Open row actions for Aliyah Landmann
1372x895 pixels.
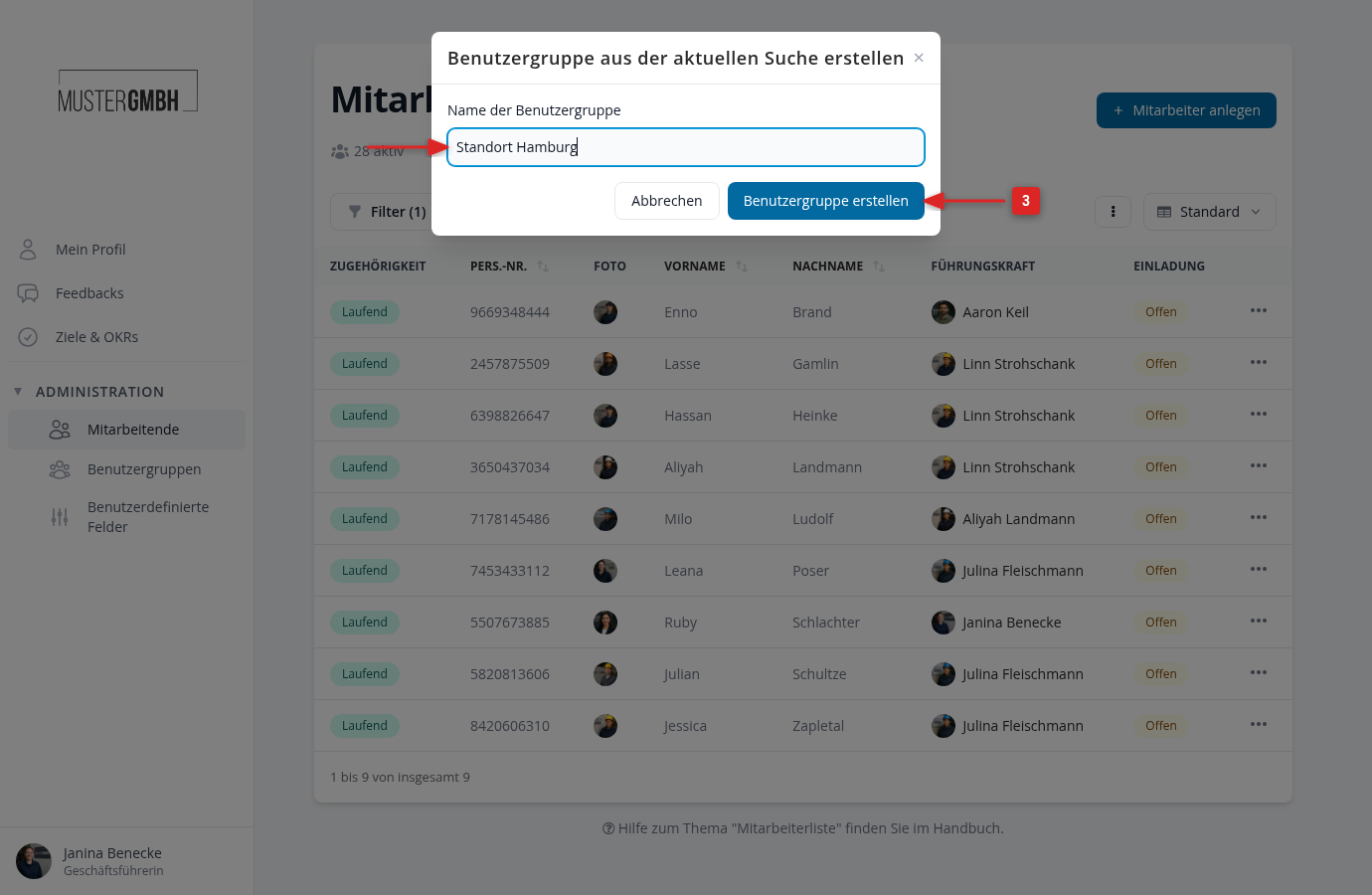[1259, 466]
